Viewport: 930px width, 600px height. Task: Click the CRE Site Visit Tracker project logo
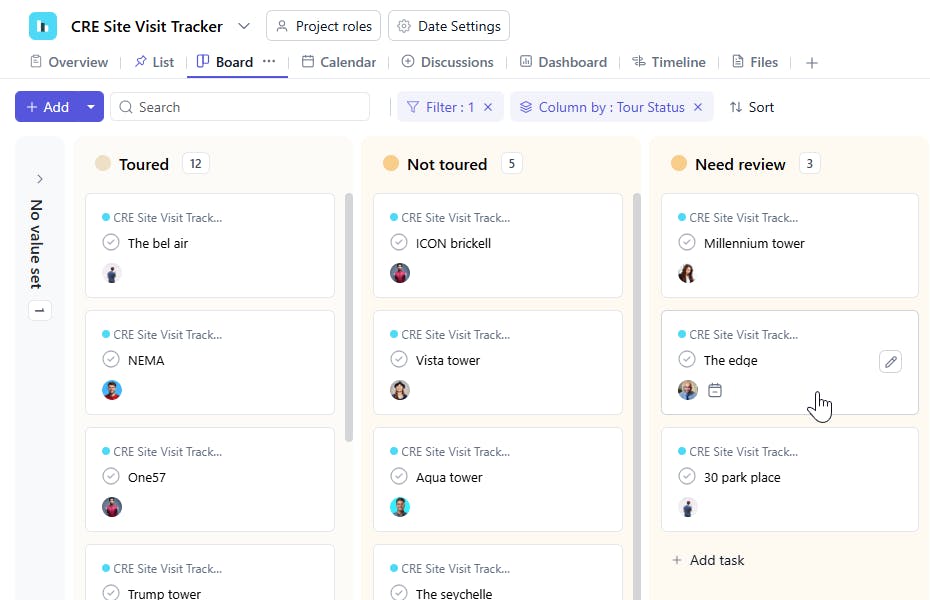coord(43,26)
